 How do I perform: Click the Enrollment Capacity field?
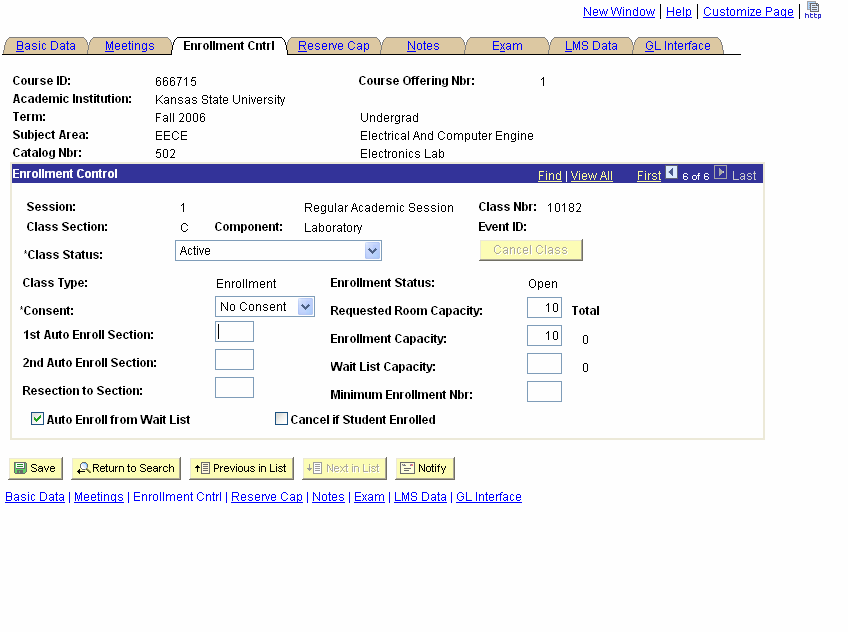(545, 336)
